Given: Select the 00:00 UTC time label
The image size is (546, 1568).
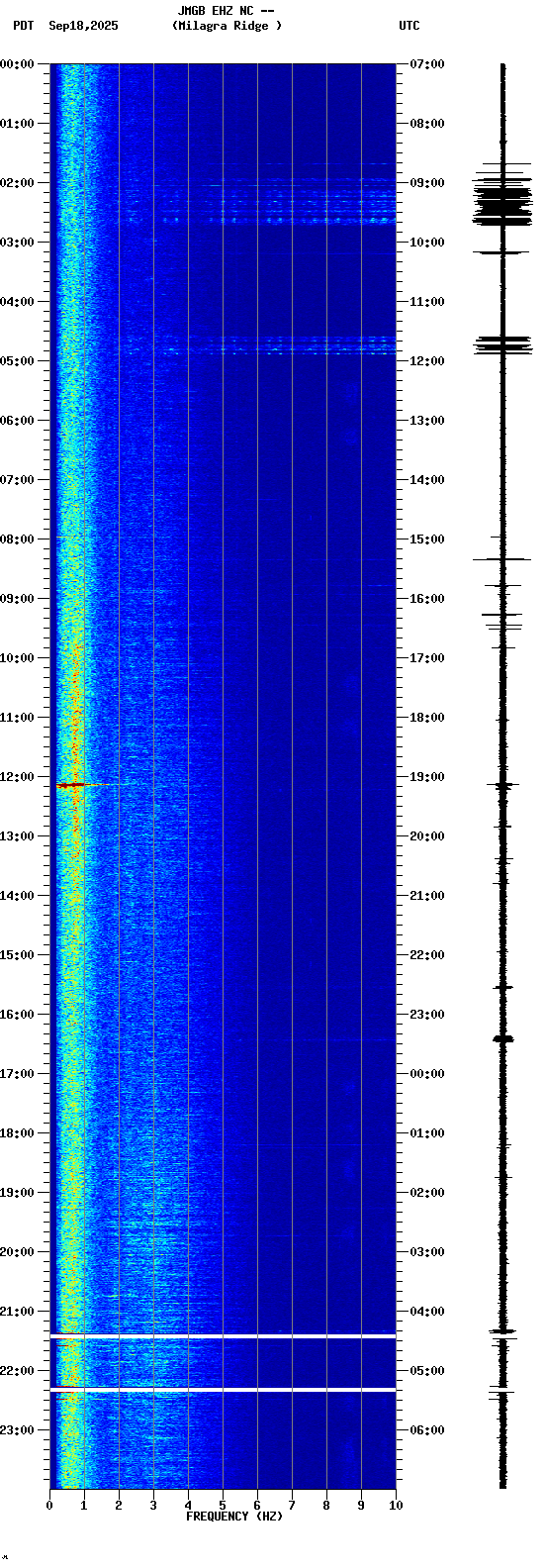Looking at the screenshot, I should 427,1074.
